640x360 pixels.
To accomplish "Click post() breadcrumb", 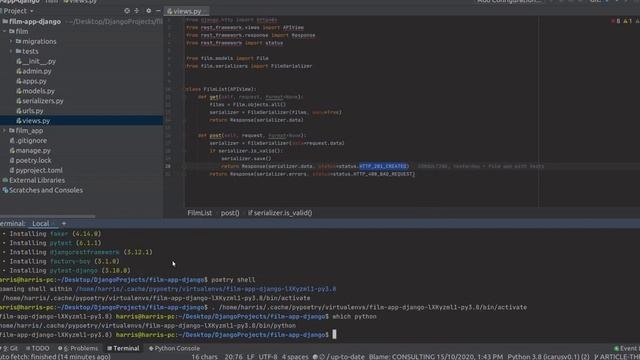I will tap(230, 213).
